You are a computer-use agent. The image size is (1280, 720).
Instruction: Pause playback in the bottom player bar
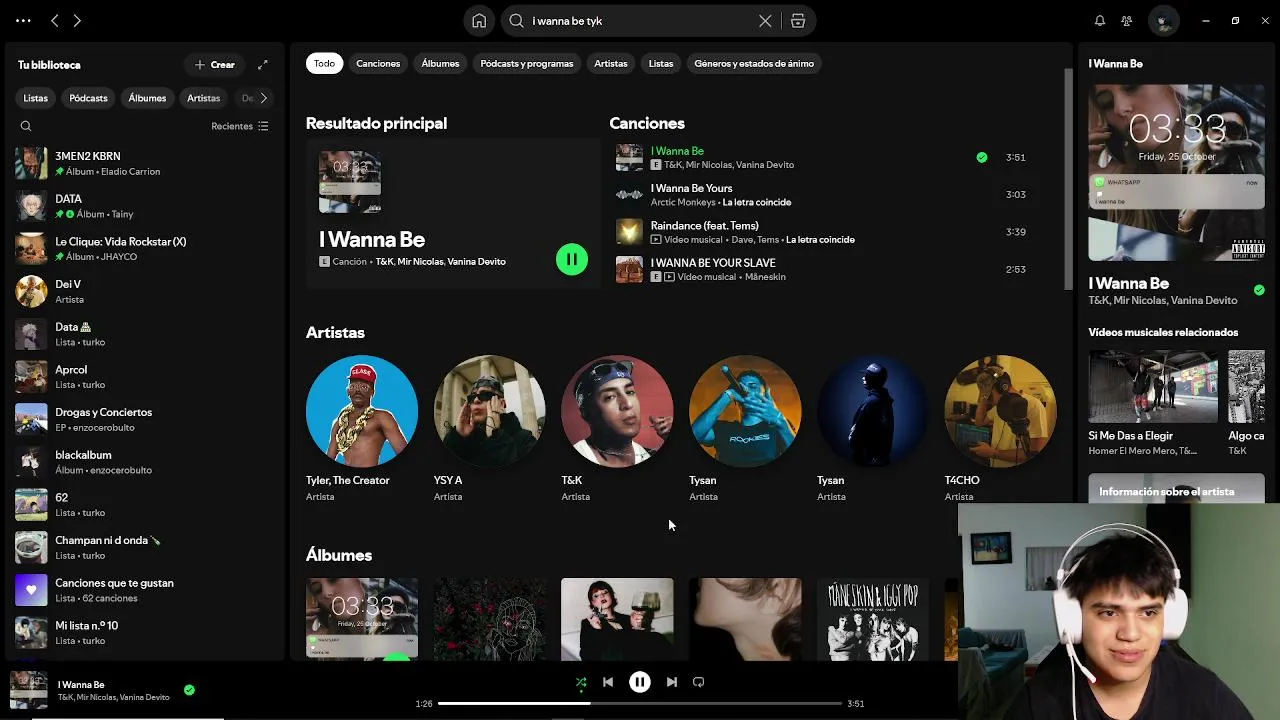pyautogui.click(x=640, y=682)
